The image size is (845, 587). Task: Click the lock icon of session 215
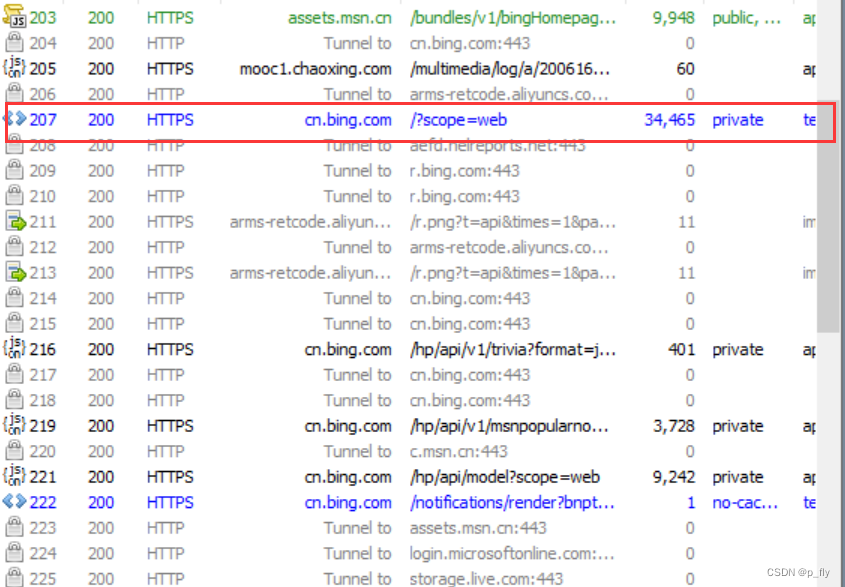click(x=14, y=323)
